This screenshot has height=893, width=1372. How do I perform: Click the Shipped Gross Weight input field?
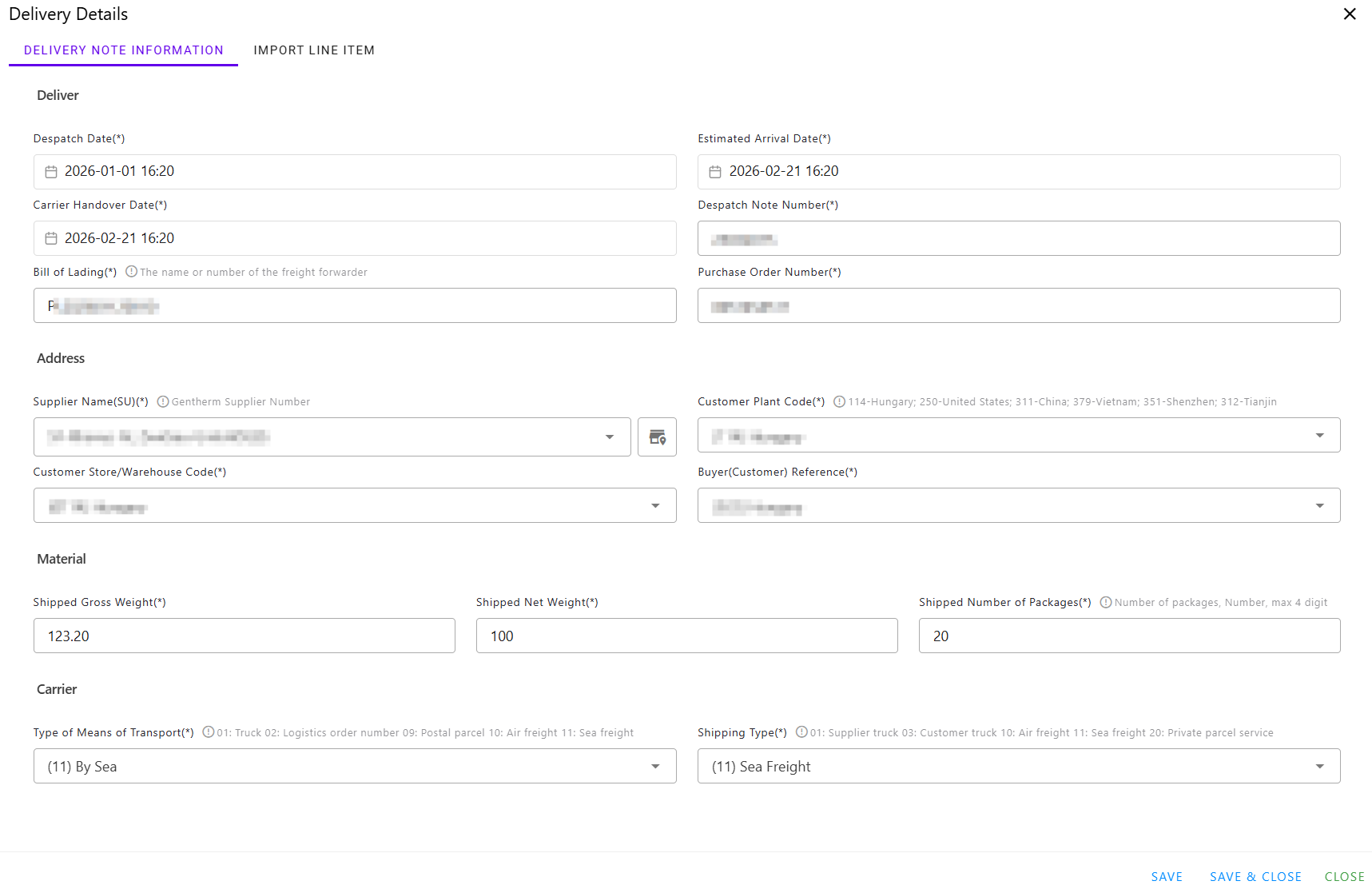[244, 636]
